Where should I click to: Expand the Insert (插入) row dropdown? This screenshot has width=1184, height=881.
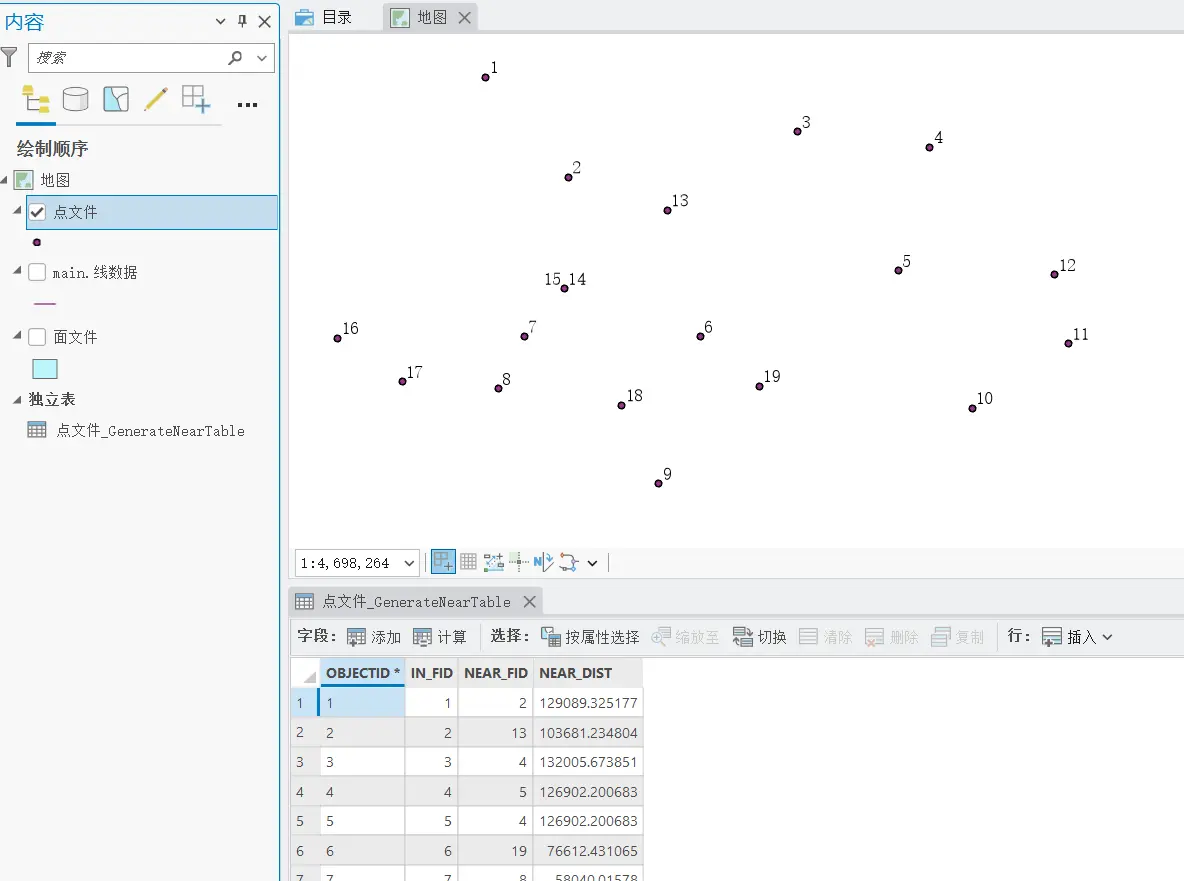point(1106,637)
